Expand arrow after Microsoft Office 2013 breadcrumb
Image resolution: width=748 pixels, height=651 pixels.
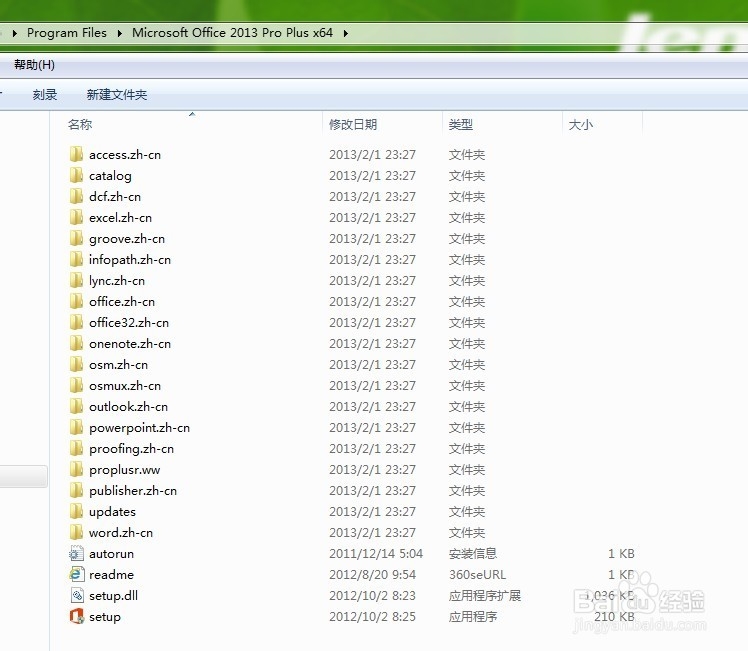345,33
